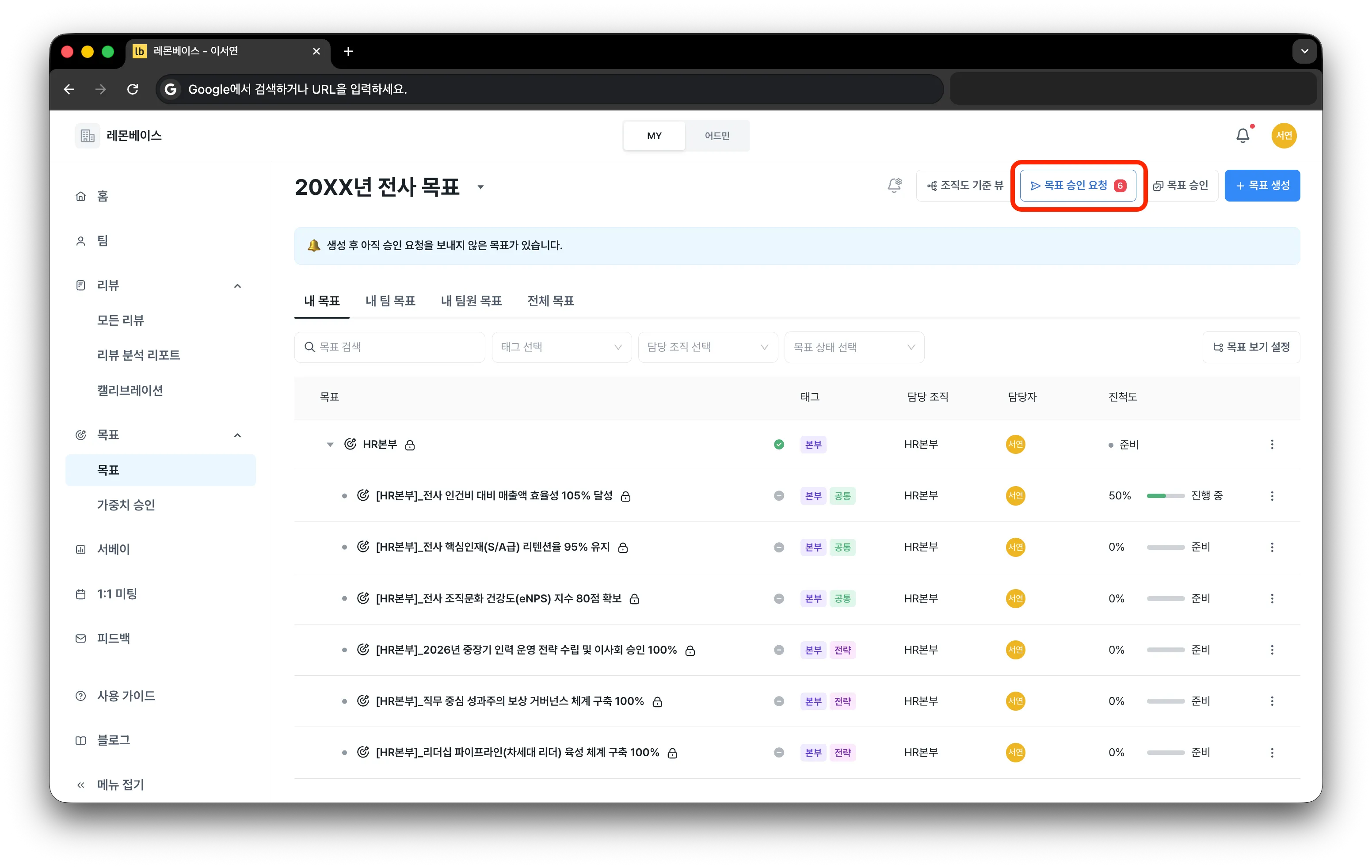Click 50% progress bar on 매출액 효율성 goal
Screen dimensions: 1372x868
[x=1165, y=495]
